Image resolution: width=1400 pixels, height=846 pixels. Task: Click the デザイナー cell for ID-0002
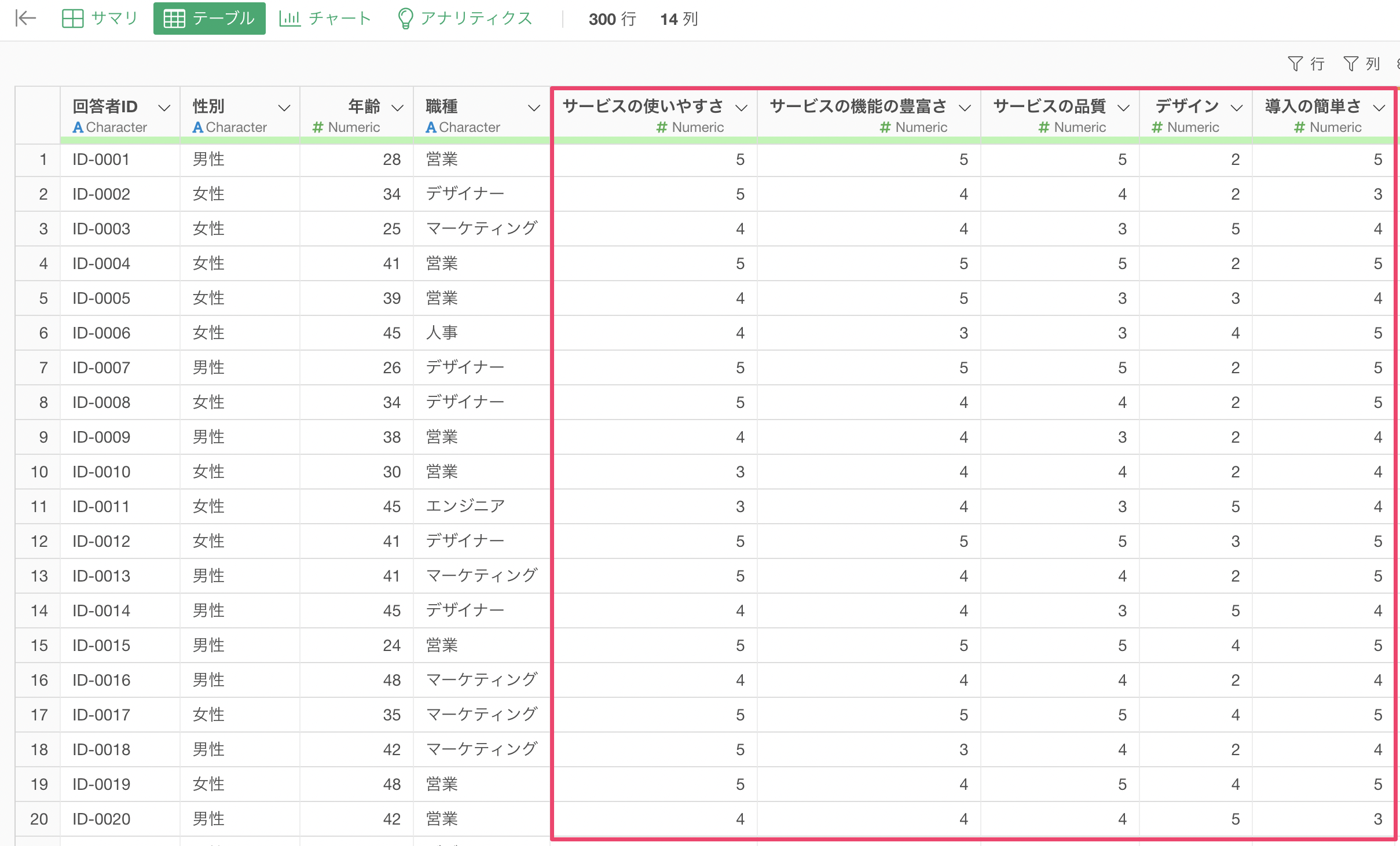click(481, 194)
